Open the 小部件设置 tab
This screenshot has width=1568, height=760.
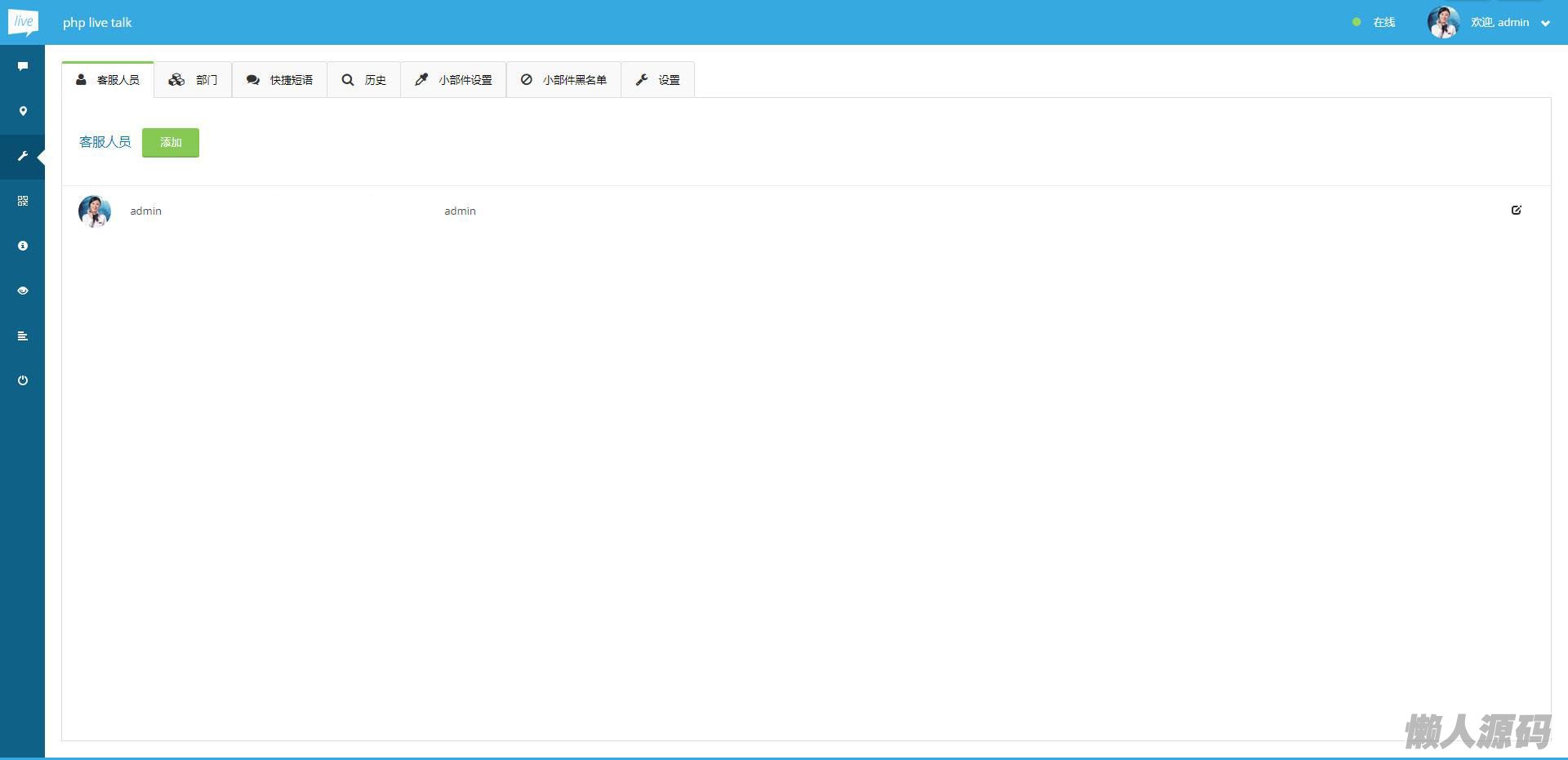coord(453,80)
